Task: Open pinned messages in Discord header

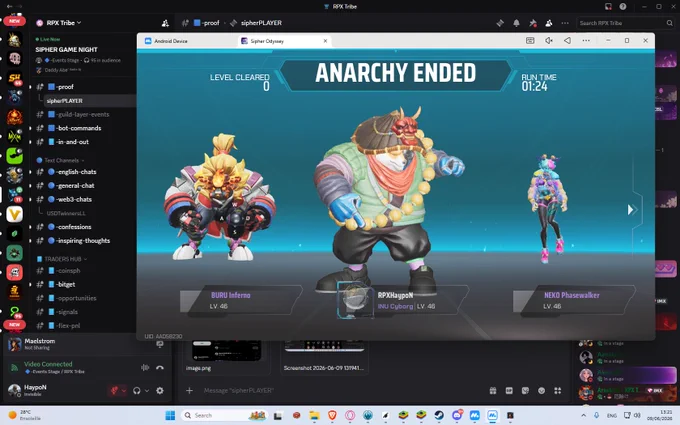Action: [x=533, y=23]
